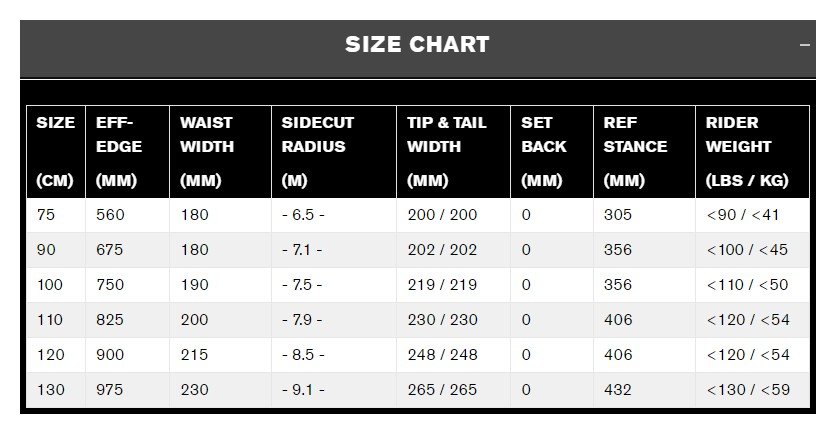This screenshot has height=435, width=837.
Task: Click the size 130 row cell
Action: point(56,390)
